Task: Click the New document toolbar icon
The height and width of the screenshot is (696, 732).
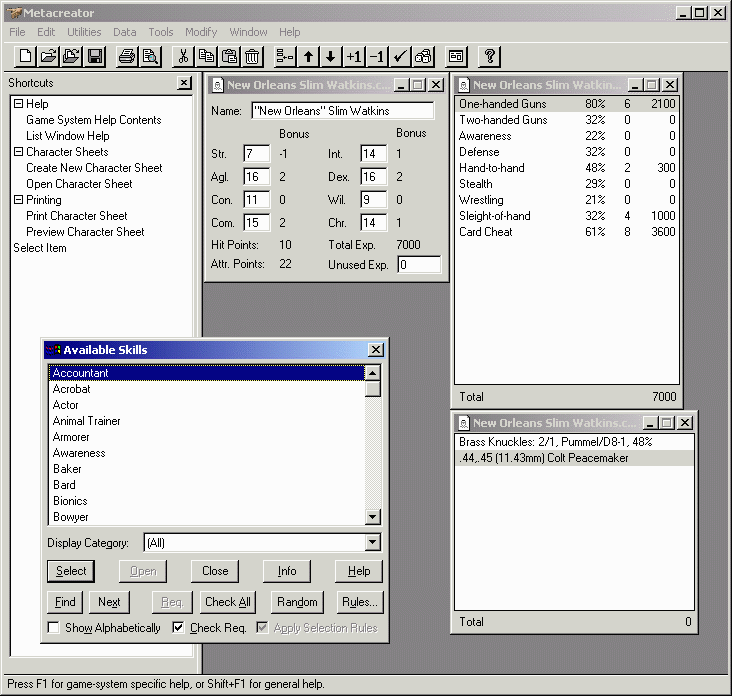Action: [26, 57]
